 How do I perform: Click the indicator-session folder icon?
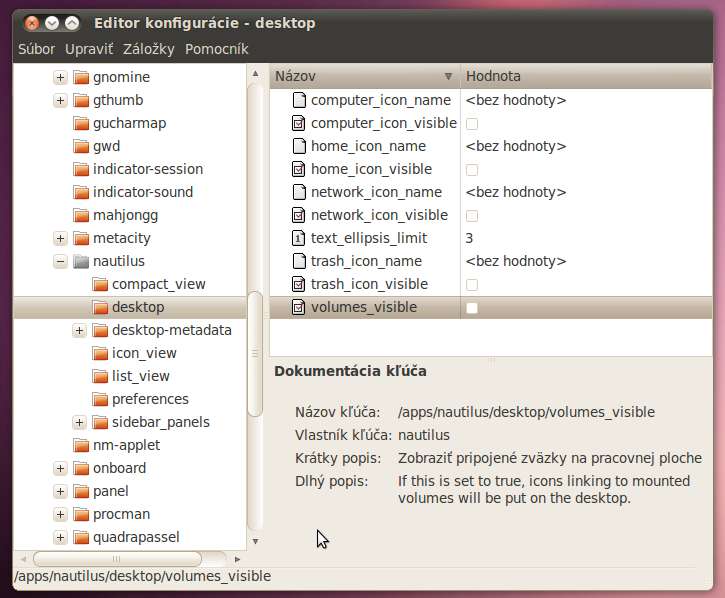81,169
